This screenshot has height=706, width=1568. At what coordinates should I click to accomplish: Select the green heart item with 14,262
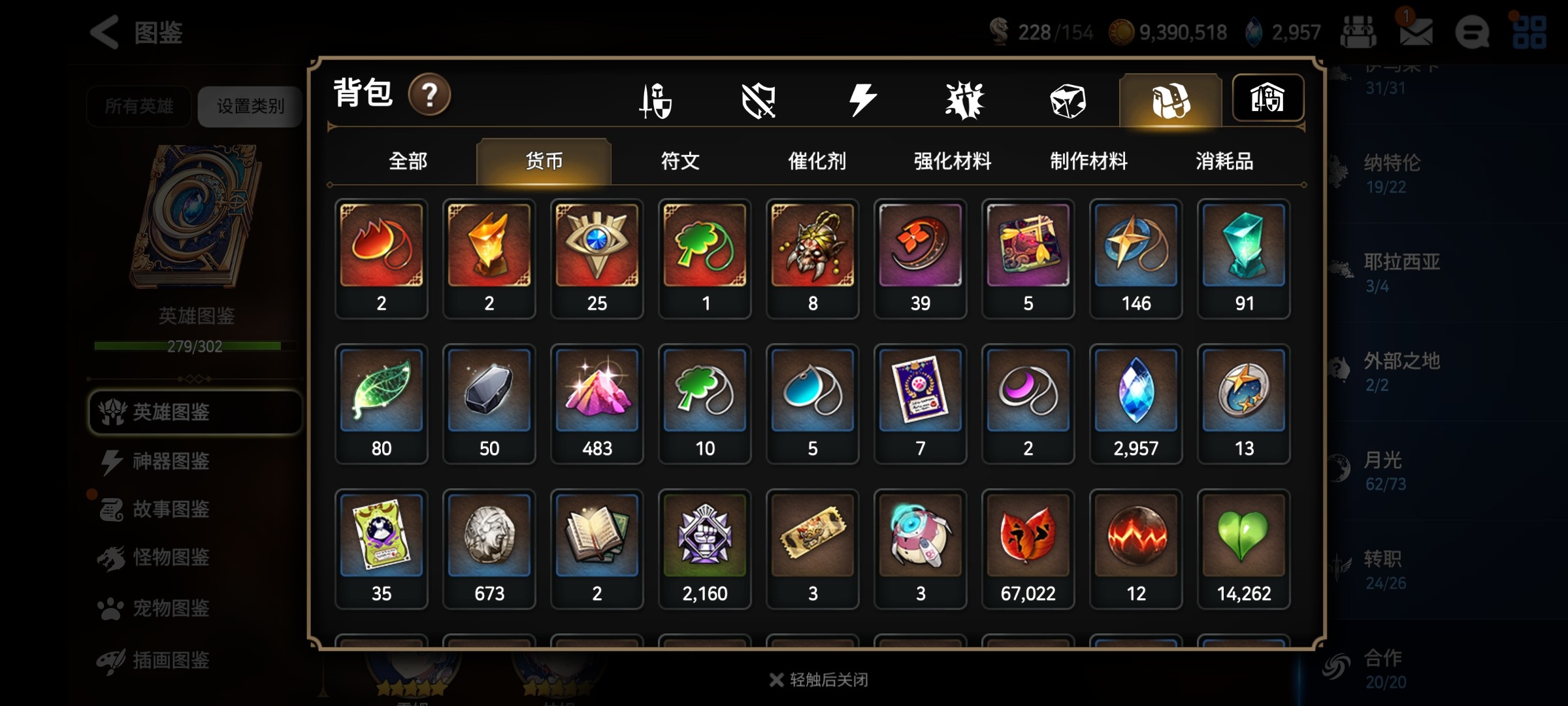1243,549
